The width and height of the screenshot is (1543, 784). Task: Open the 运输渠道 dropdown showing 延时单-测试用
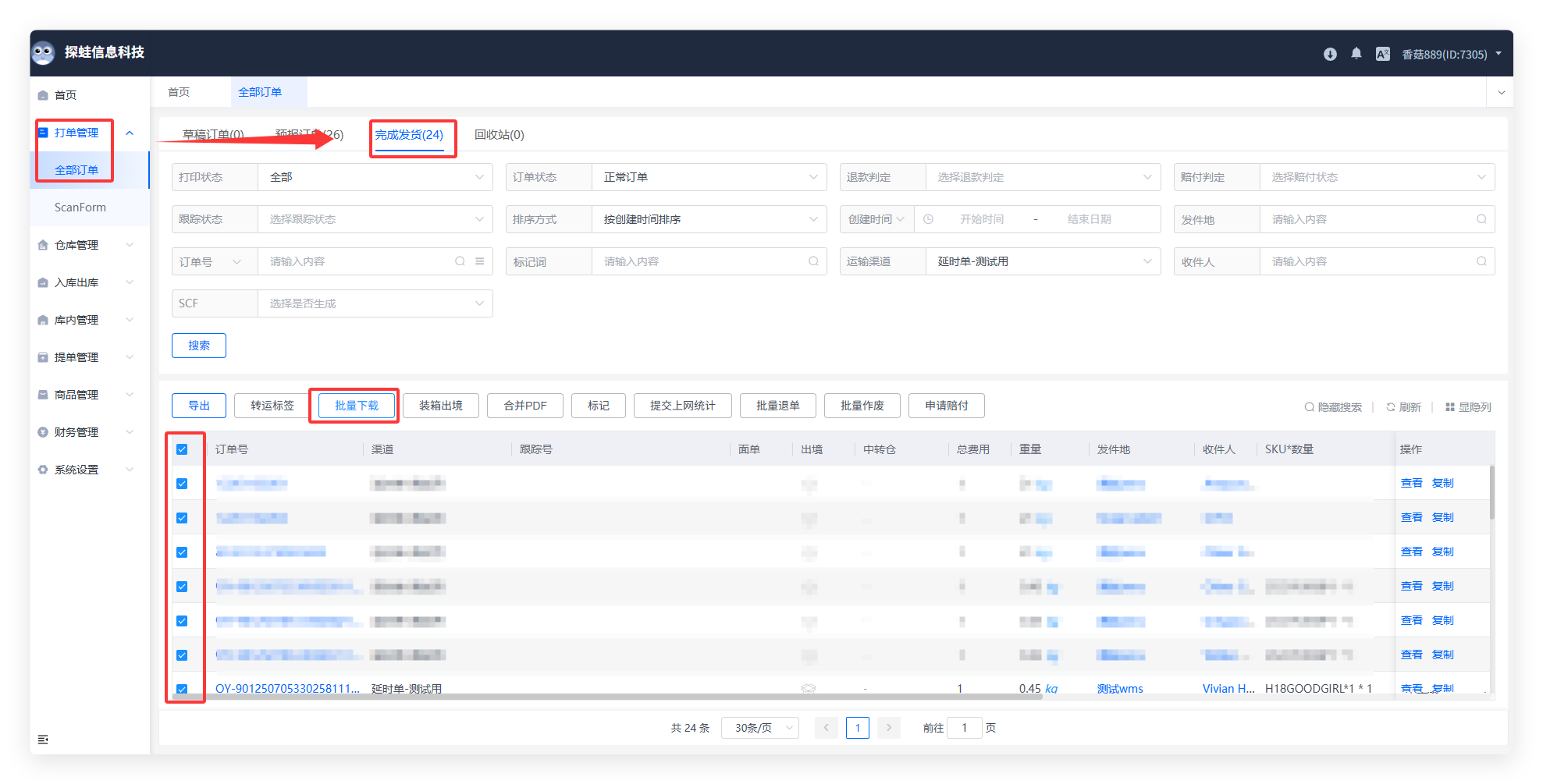point(1042,261)
